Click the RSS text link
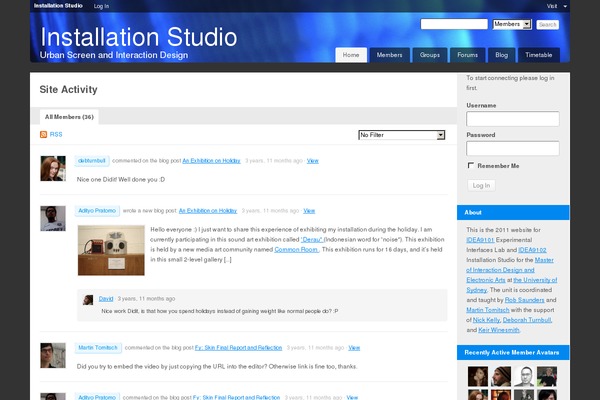 56,134
